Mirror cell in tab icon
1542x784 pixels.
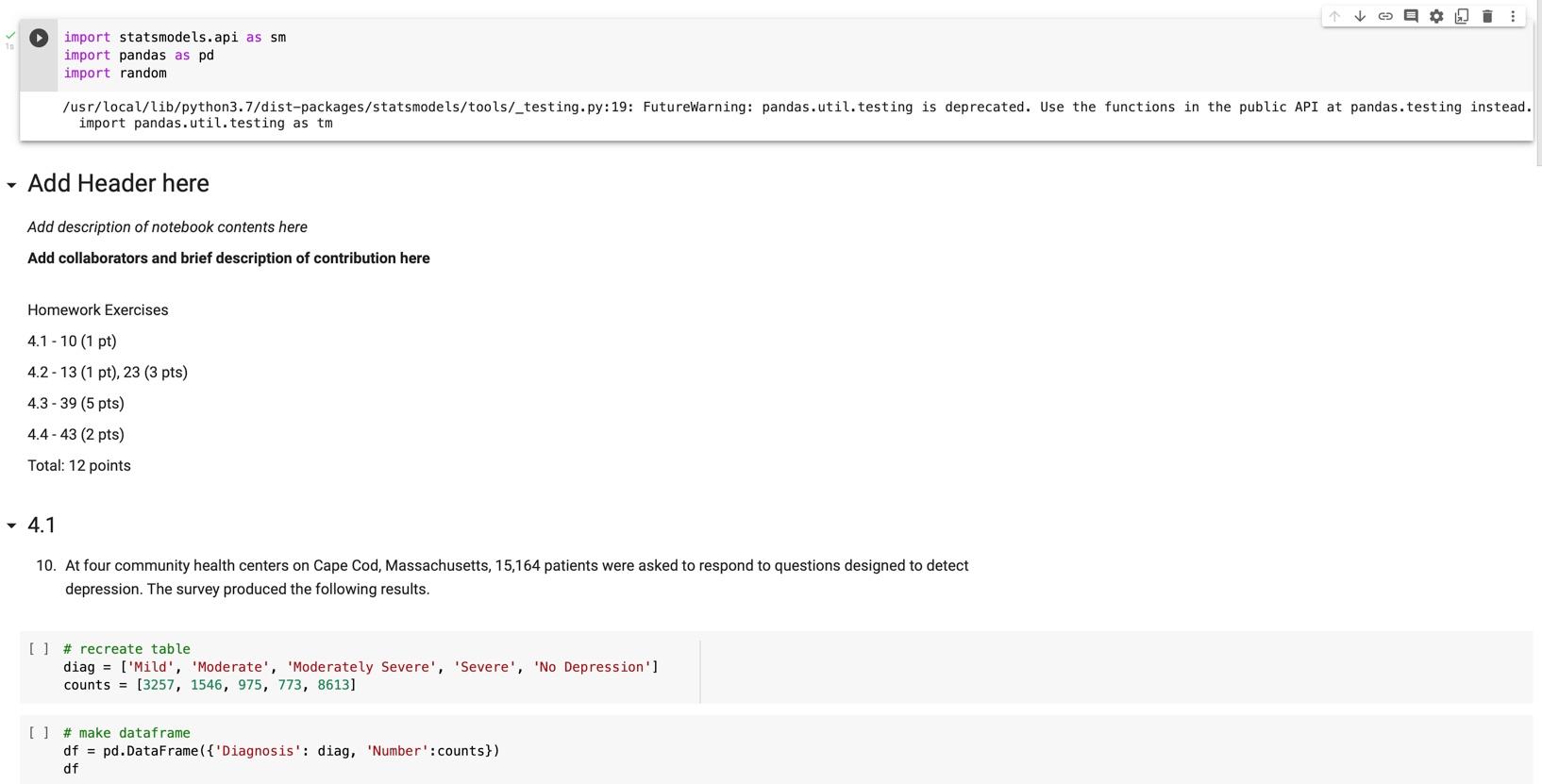pyautogui.click(x=1462, y=16)
